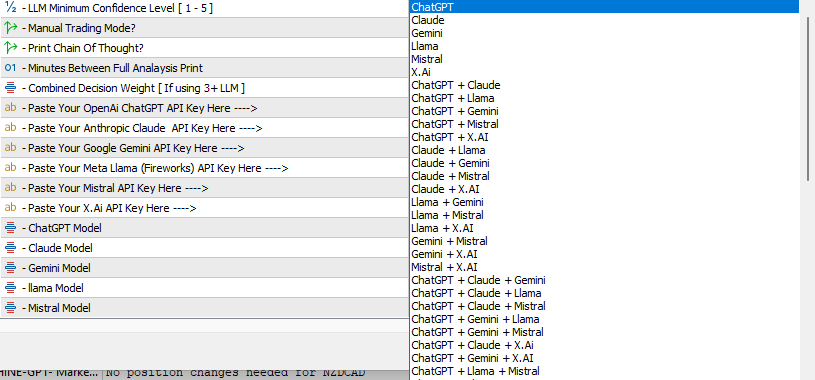Click the ab icon beside X.Ai API Key

point(10,207)
